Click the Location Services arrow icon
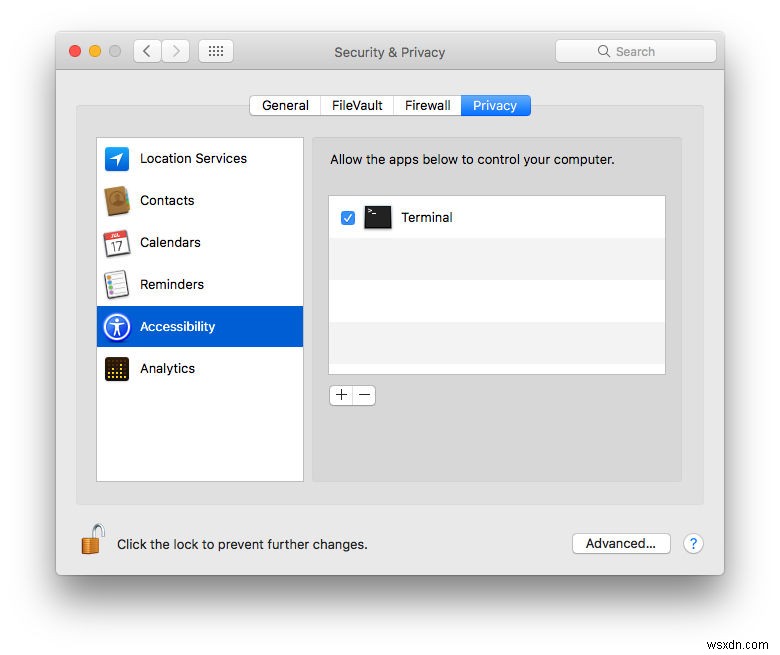The height and width of the screenshot is (655, 780). tap(117, 159)
